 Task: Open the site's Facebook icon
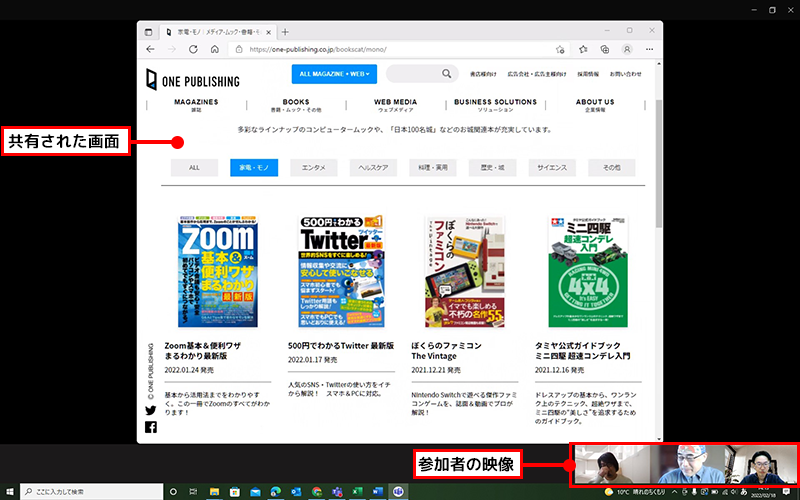151,427
